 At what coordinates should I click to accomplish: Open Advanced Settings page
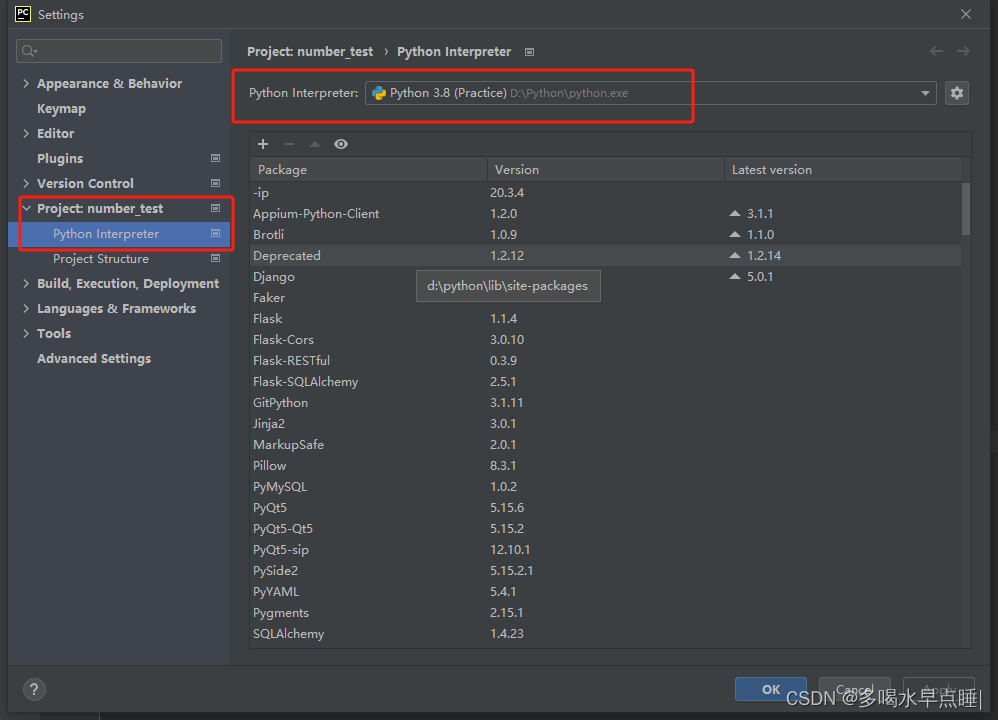[94, 358]
